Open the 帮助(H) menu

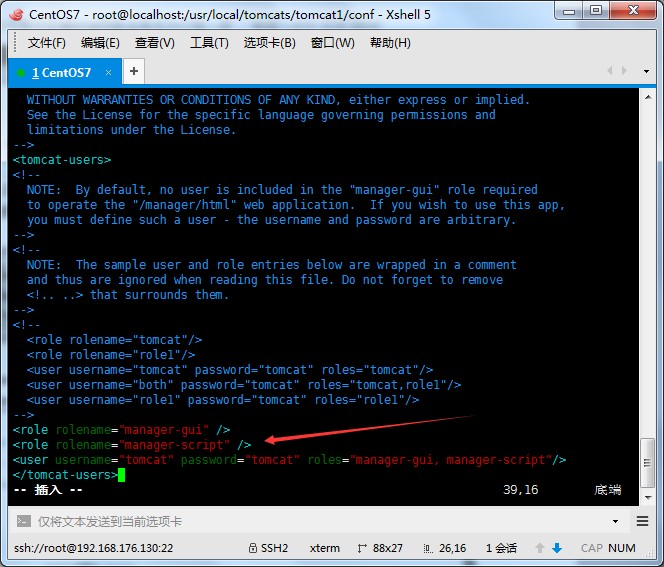click(x=390, y=43)
